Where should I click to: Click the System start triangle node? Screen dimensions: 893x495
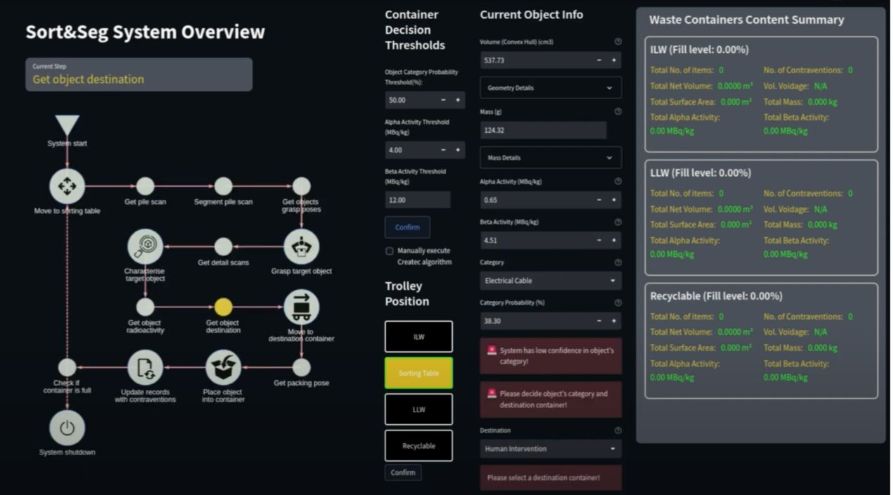(x=67, y=125)
